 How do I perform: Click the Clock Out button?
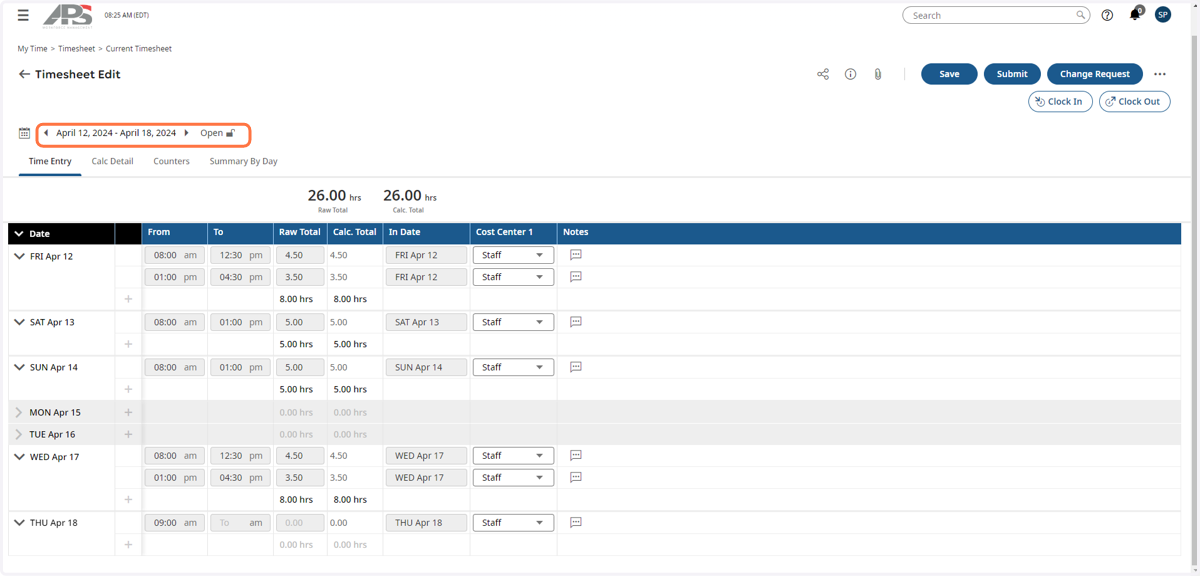tap(1134, 101)
